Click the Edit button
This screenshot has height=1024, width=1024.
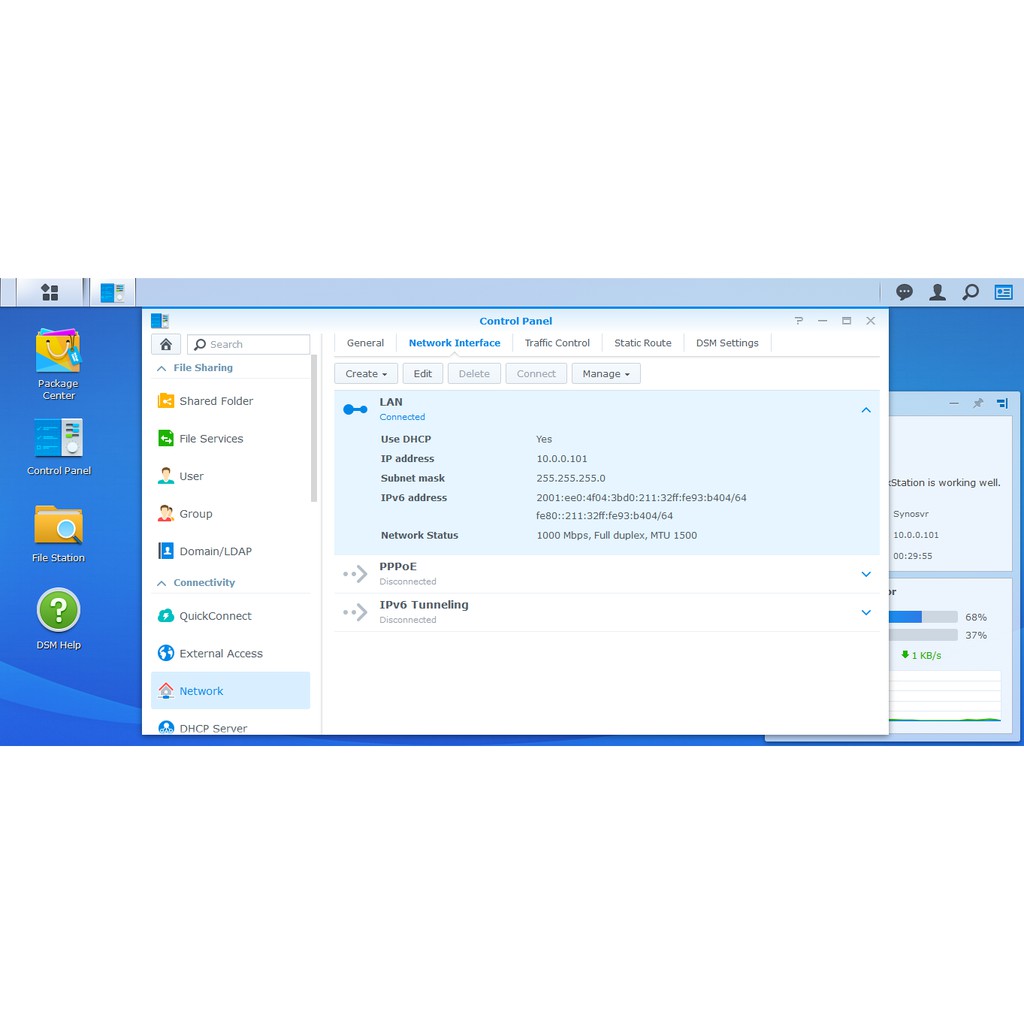[x=423, y=373]
